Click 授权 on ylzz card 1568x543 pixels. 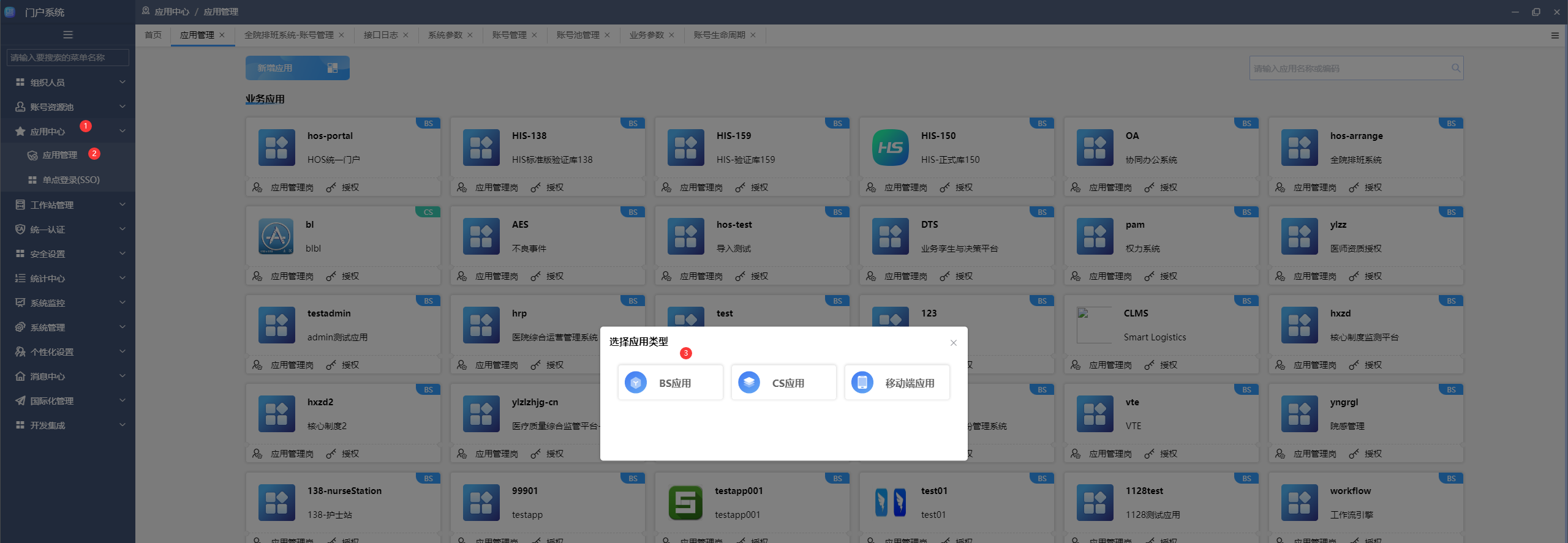coord(1373,276)
